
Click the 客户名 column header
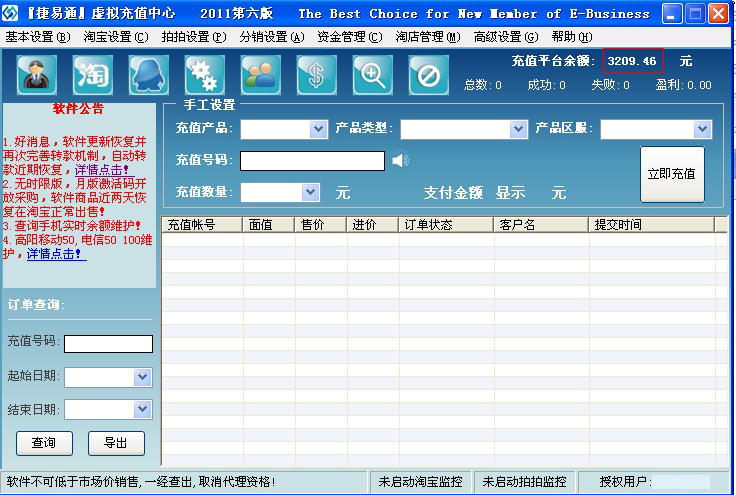(x=541, y=225)
